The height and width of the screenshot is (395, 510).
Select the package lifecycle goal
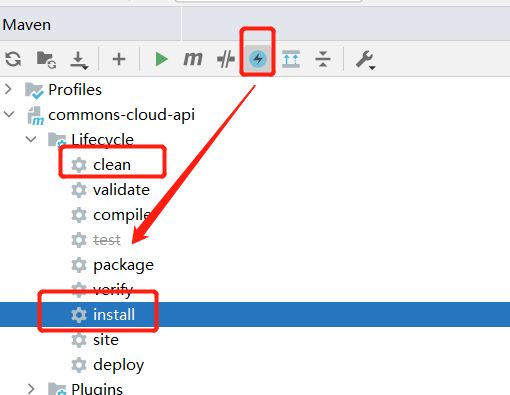pos(123,265)
